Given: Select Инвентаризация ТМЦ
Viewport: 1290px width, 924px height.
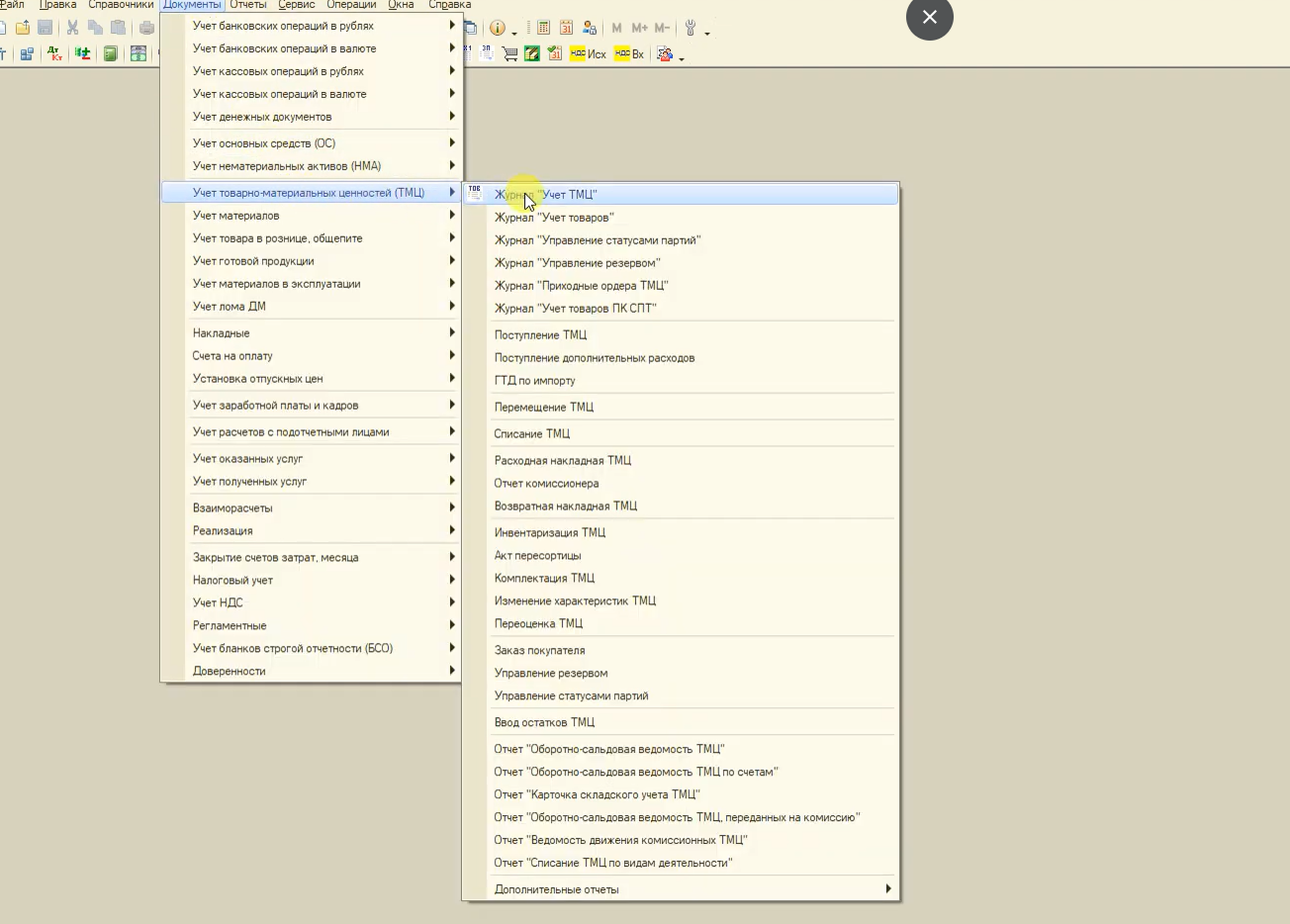Looking at the screenshot, I should (681, 533).
